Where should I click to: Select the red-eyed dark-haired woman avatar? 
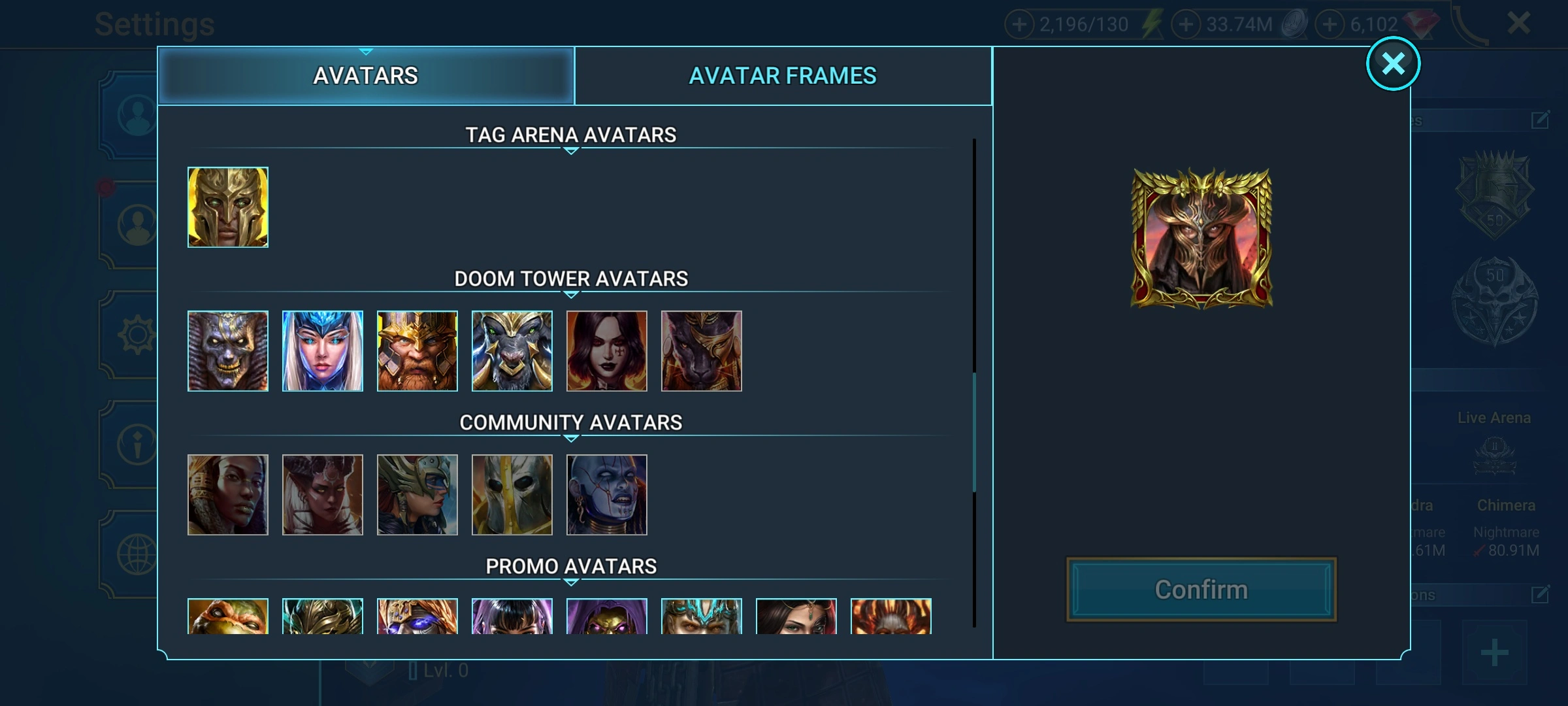tap(606, 351)
